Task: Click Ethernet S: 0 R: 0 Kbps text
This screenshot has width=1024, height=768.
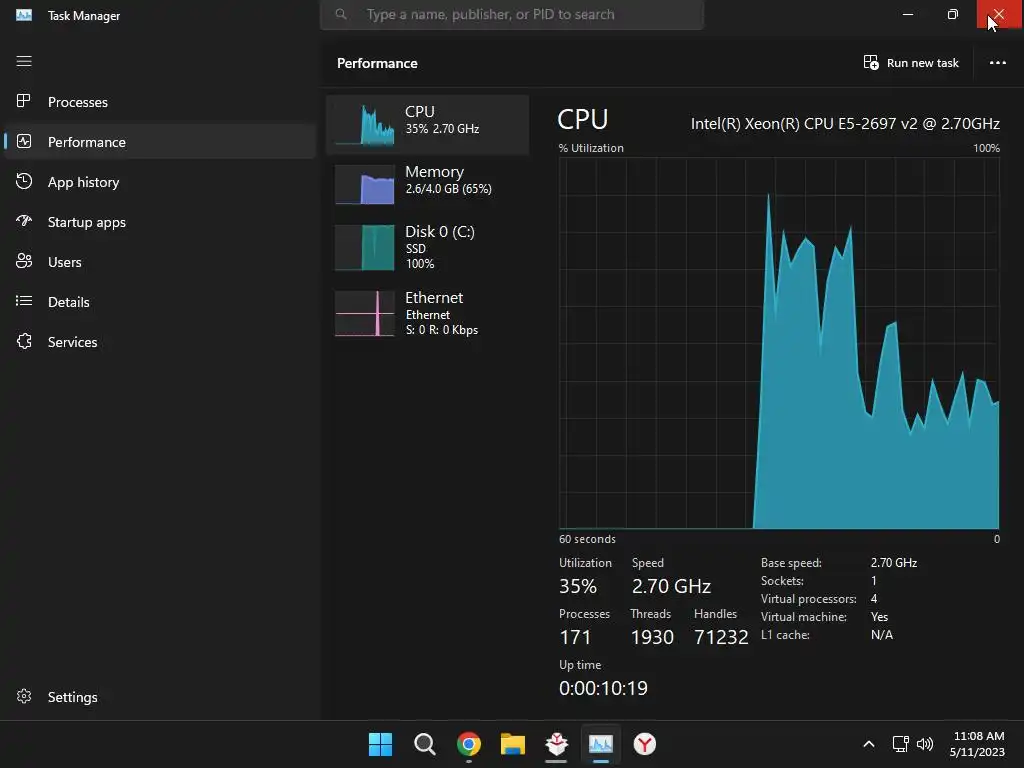Action: [x=441, y=330]
